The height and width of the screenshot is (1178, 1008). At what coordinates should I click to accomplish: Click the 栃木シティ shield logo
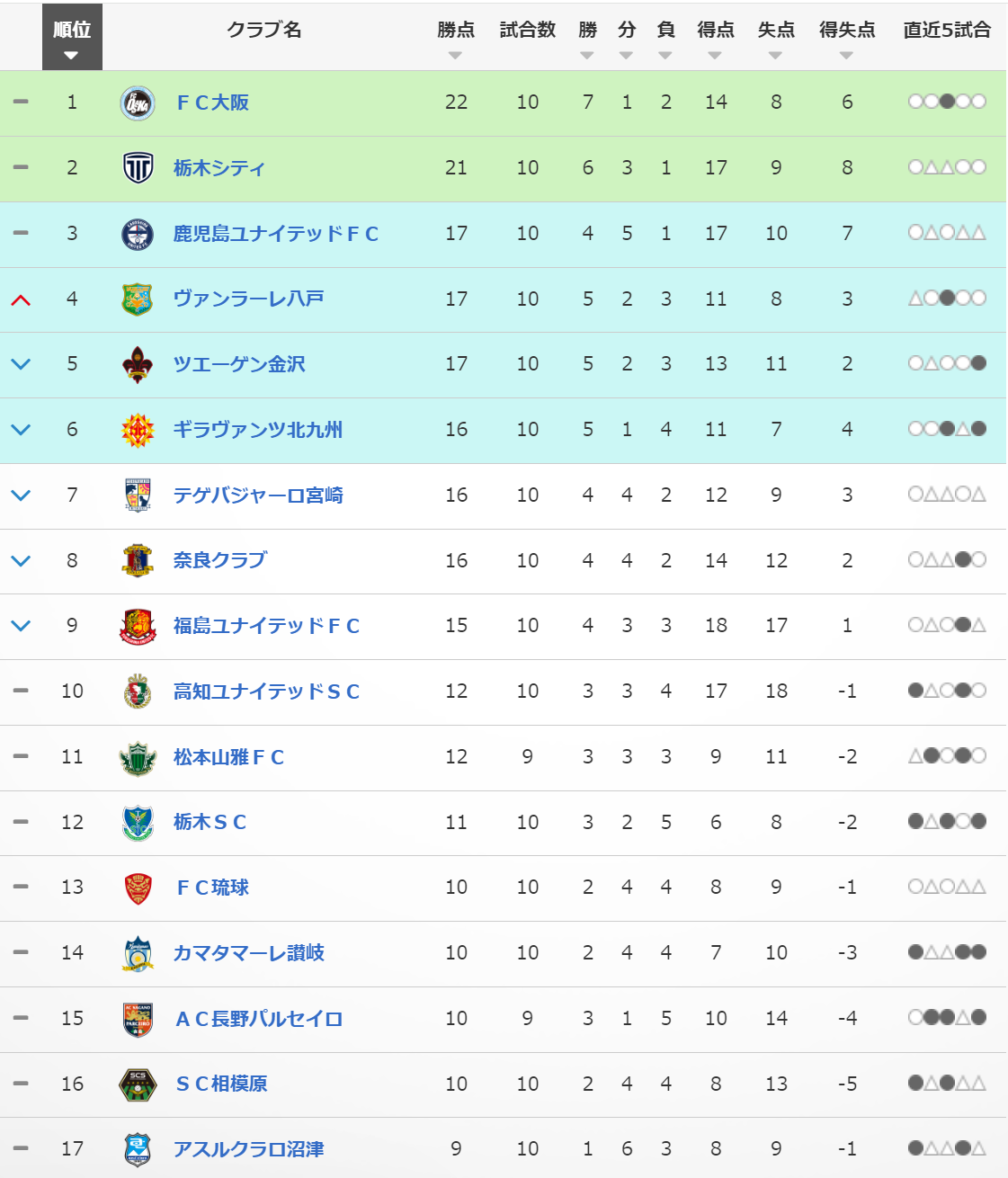(138, 168)
